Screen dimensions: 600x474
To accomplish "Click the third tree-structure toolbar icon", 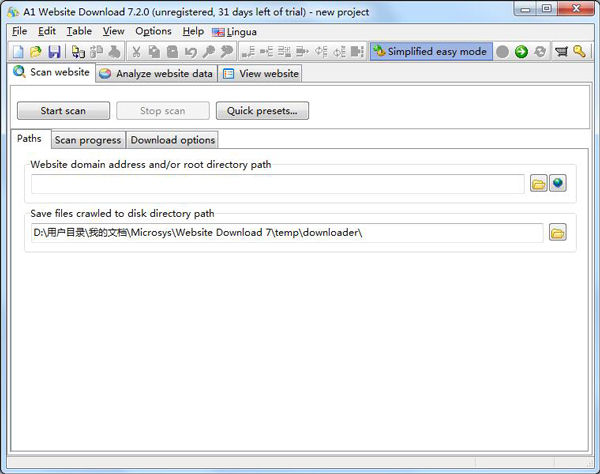I will click(x=284, y=52).
